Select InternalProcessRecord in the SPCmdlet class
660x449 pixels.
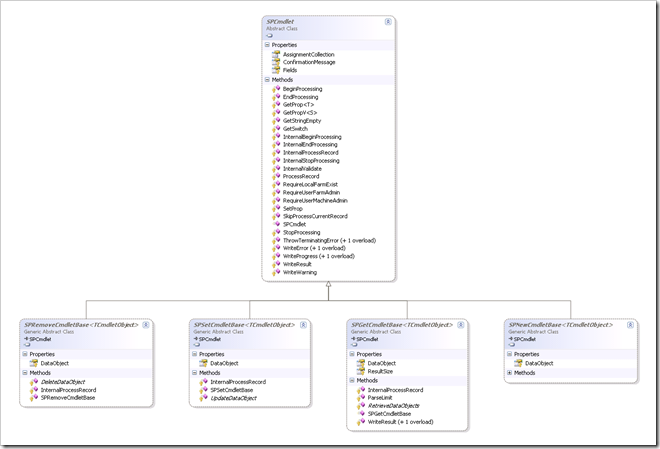311,152
